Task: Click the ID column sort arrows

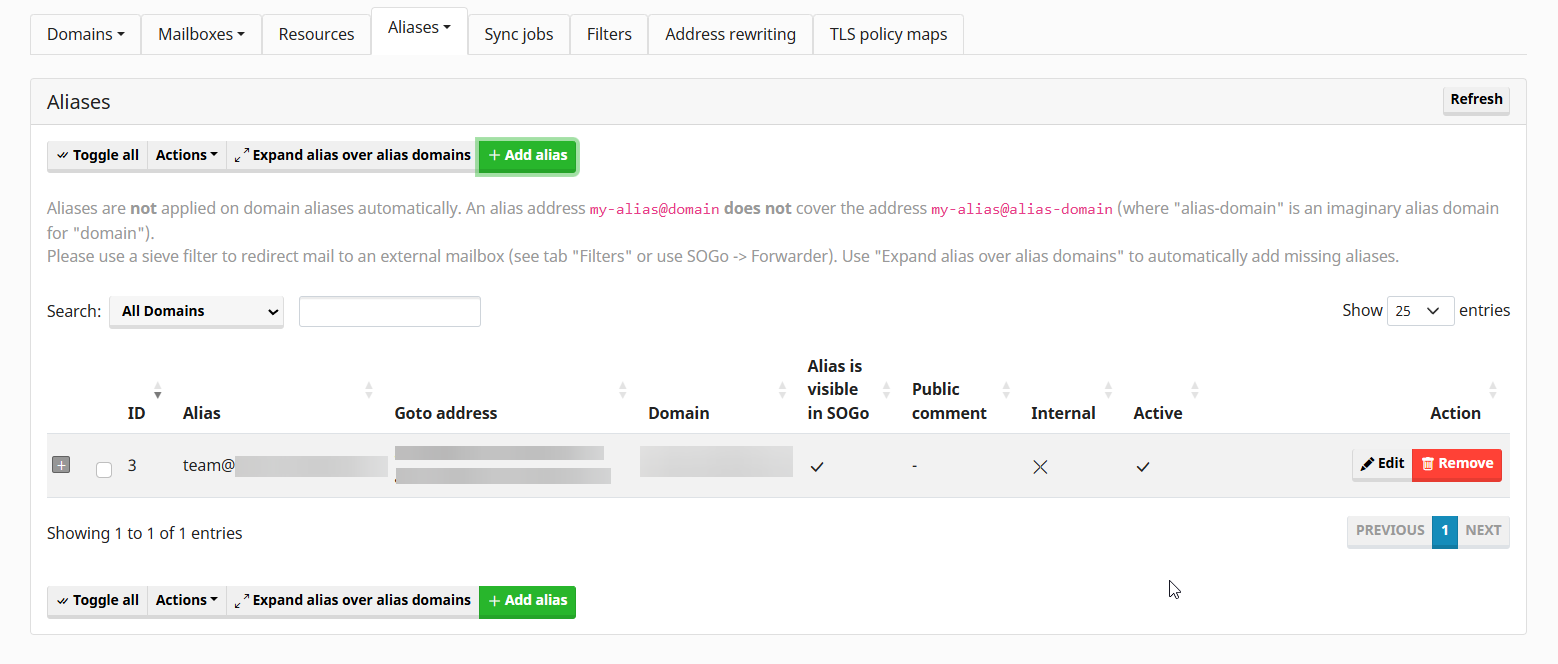Action: (x=157, y=390)
